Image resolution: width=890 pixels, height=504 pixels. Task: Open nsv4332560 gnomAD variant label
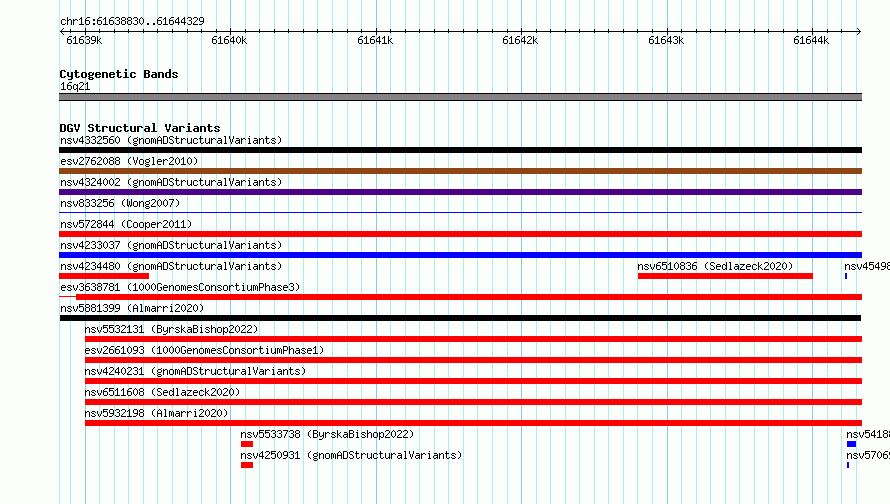171,140
